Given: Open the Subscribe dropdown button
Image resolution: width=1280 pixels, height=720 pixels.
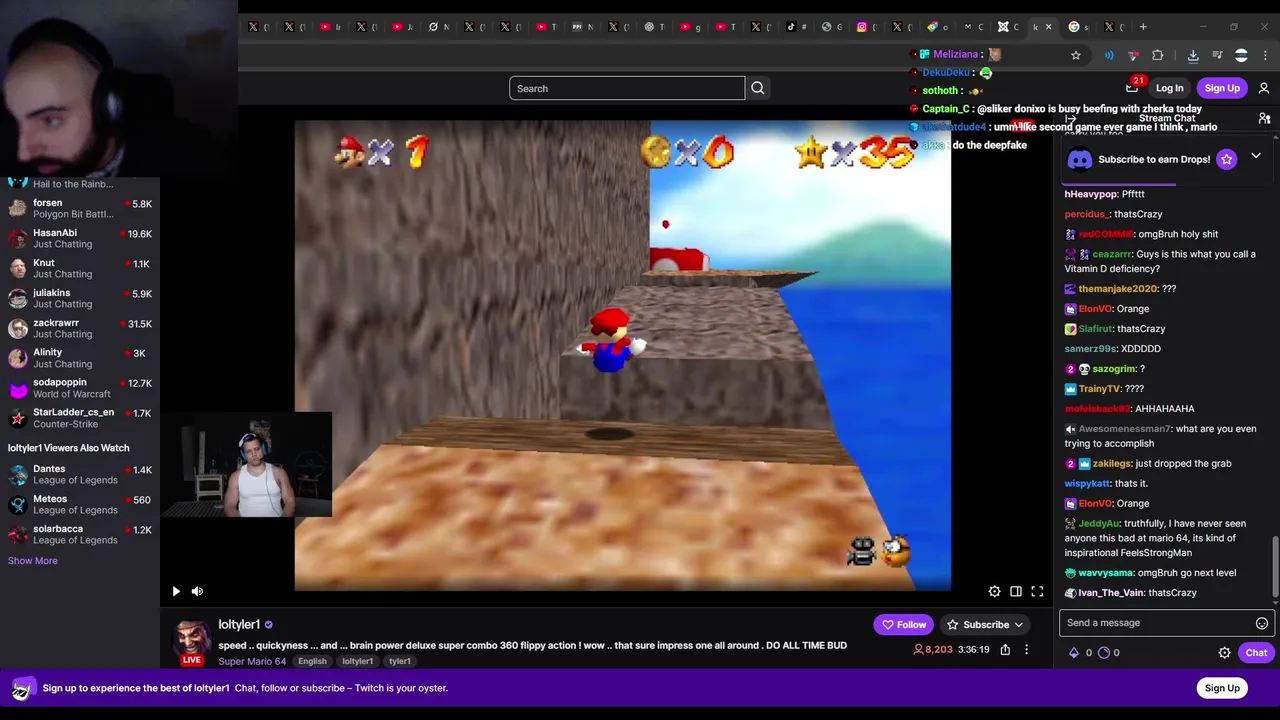Looking at the screenshot, I should 985,625.
